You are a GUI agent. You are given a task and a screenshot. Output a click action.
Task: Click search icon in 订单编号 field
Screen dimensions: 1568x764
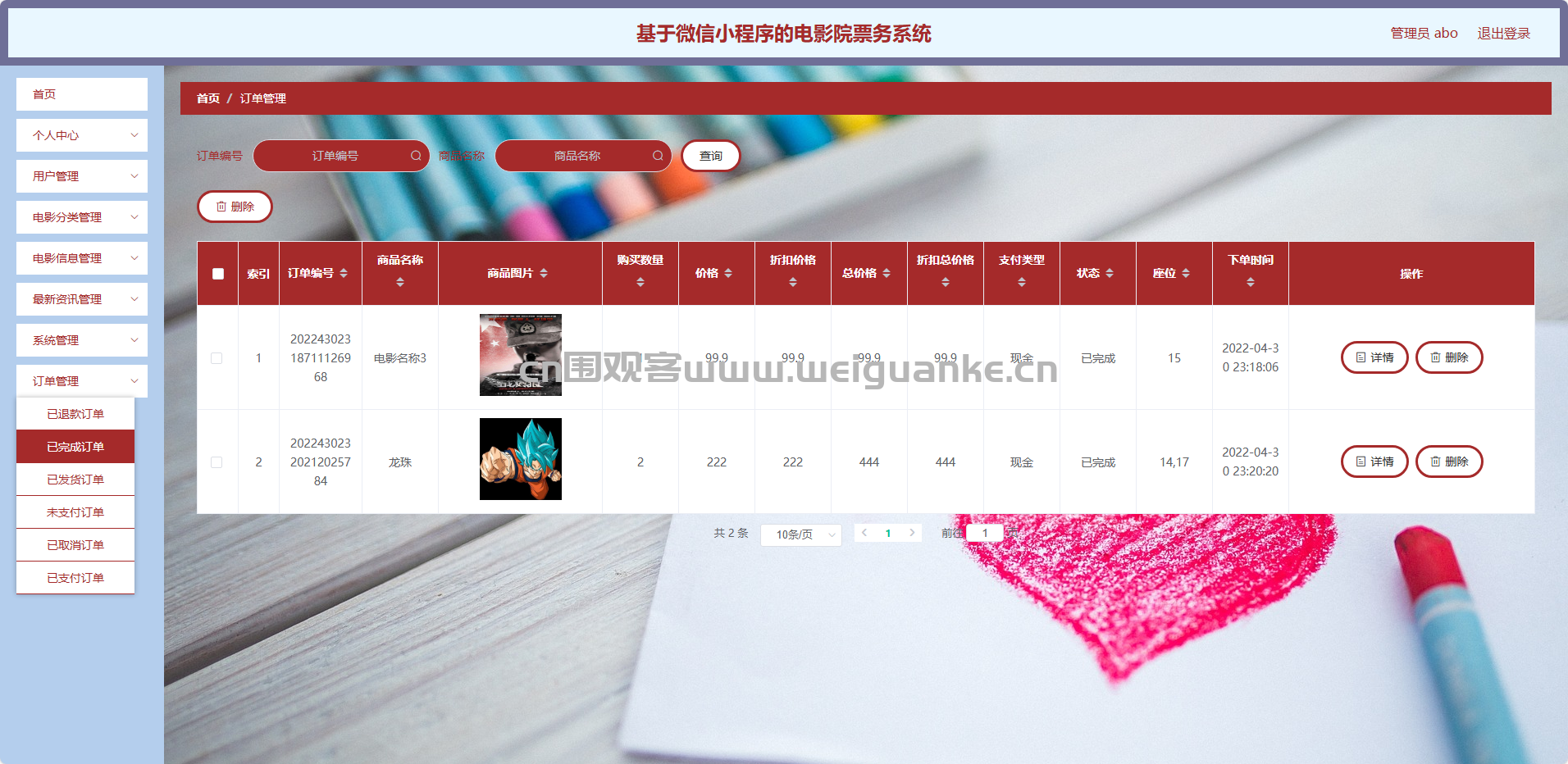(416, 156)
